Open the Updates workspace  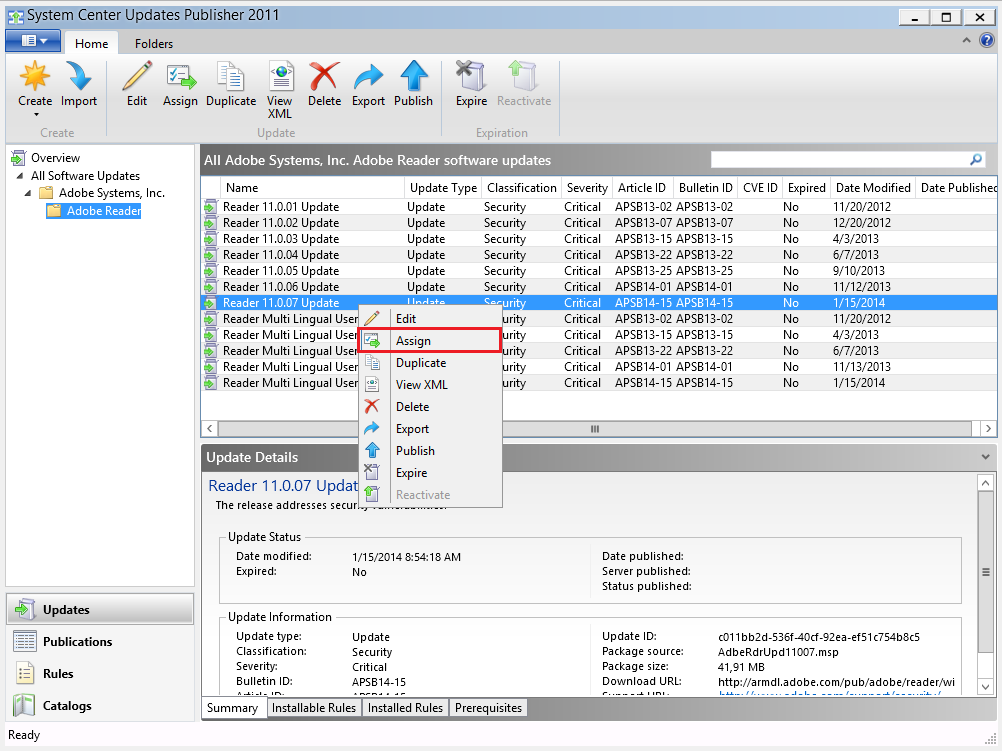(100, 609)
